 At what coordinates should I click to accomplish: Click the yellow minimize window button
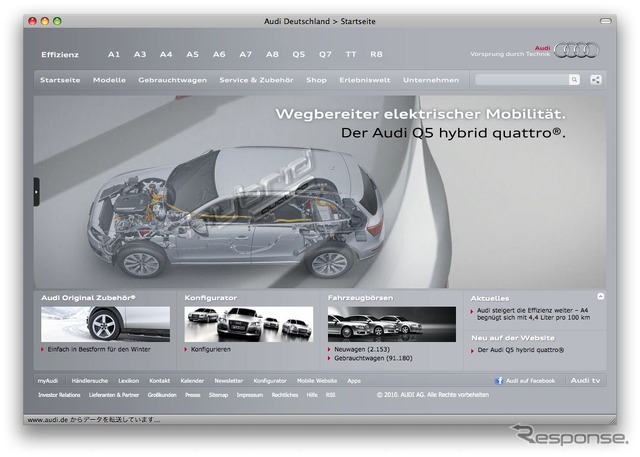(45, 21)
